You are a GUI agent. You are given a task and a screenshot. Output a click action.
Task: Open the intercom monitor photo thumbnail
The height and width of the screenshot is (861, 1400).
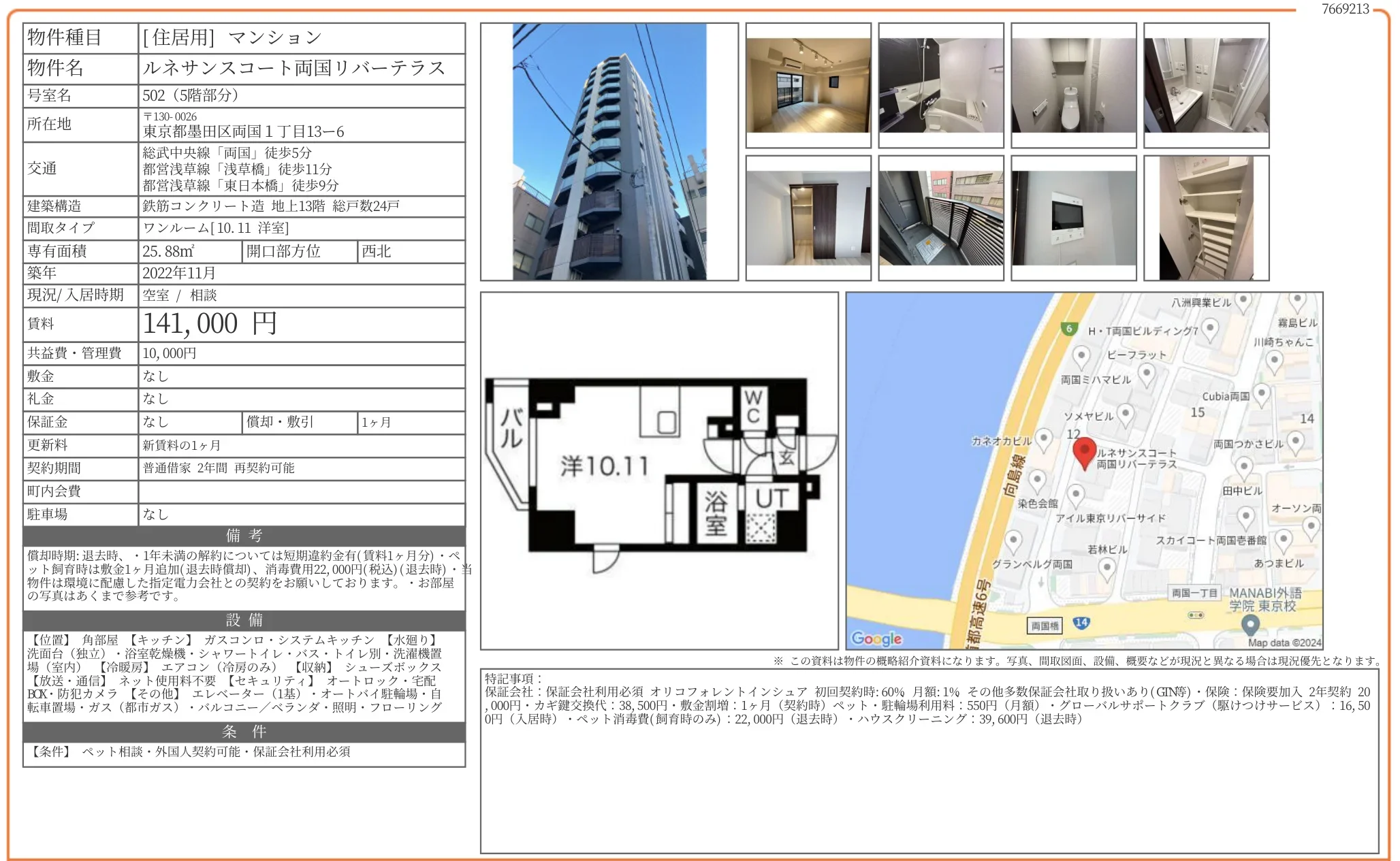click(x=1074, y=218)
